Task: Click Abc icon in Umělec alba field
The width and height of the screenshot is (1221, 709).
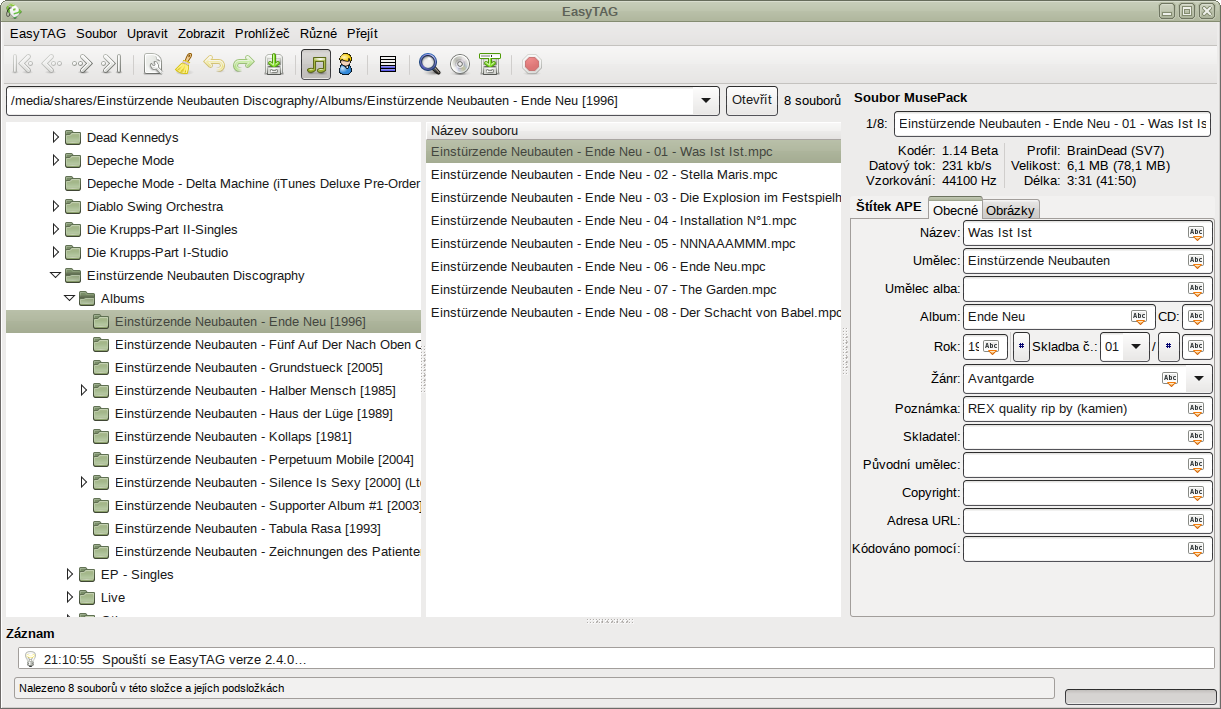Action: point(1196,289)
